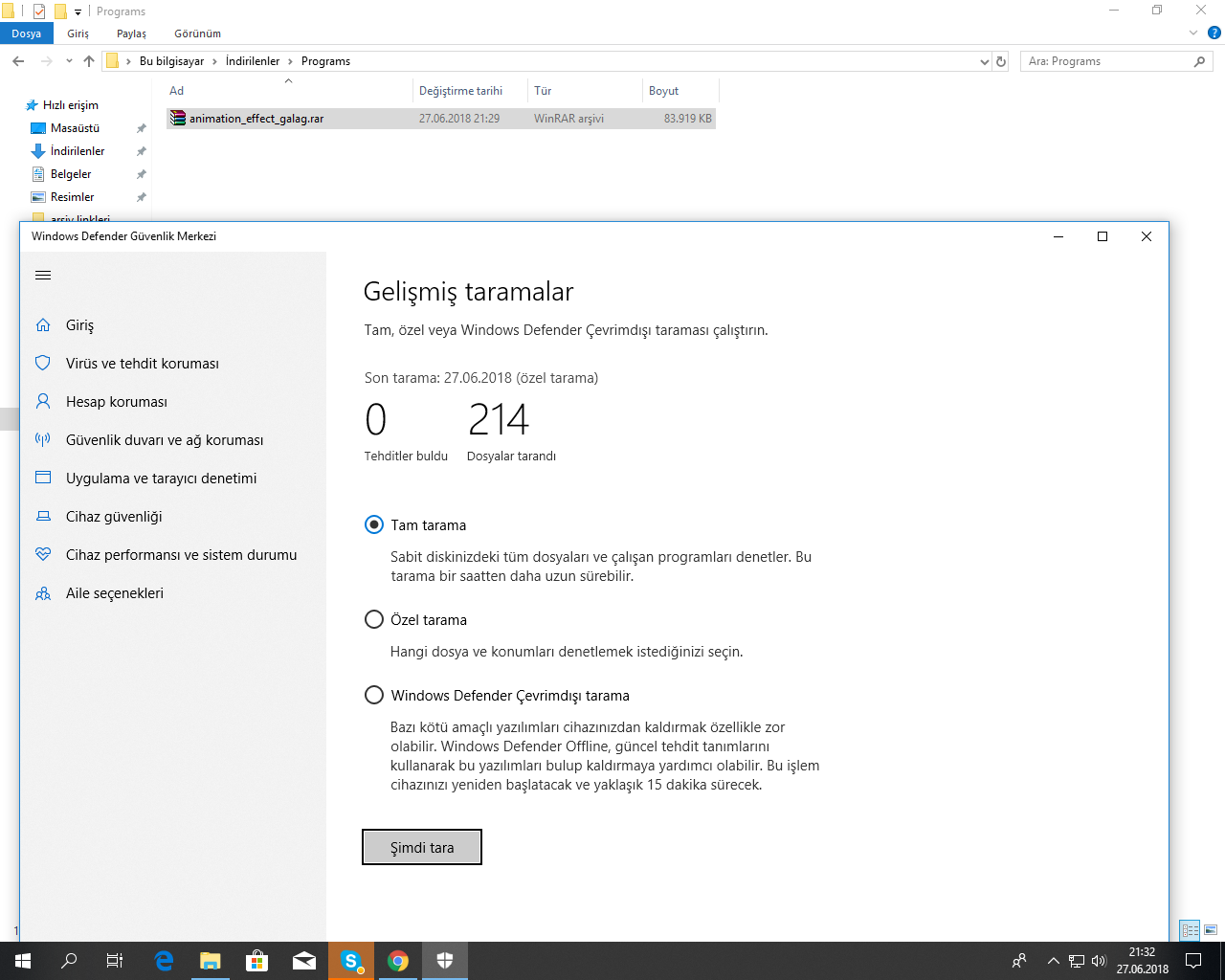The image size is (1225, 980).
Task: Go forward in File Explorer
Action: (47, 61)
